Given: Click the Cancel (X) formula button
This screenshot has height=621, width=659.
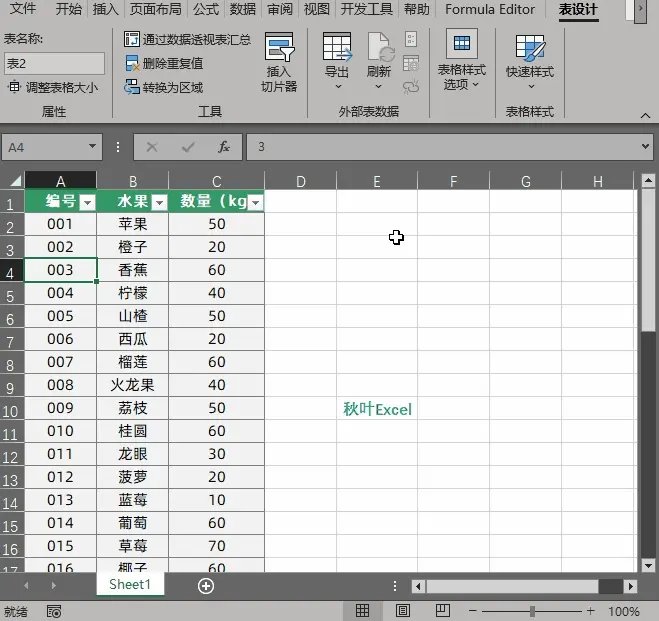Looking at the screenshot, I should click(x=152, y=147).
